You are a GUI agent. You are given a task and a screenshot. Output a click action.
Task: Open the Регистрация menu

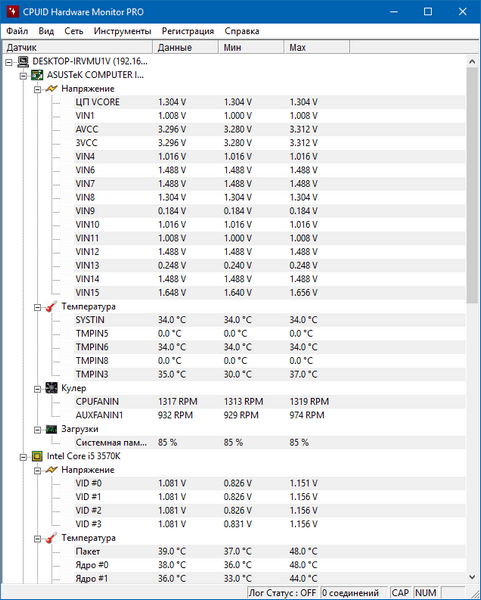click(x=188, y=31)
